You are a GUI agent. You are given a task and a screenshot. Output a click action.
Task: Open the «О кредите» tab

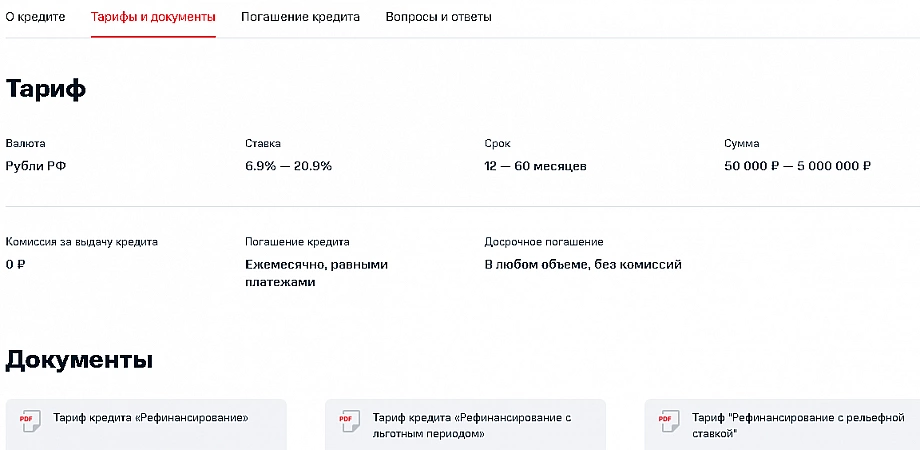coord(35,17)
